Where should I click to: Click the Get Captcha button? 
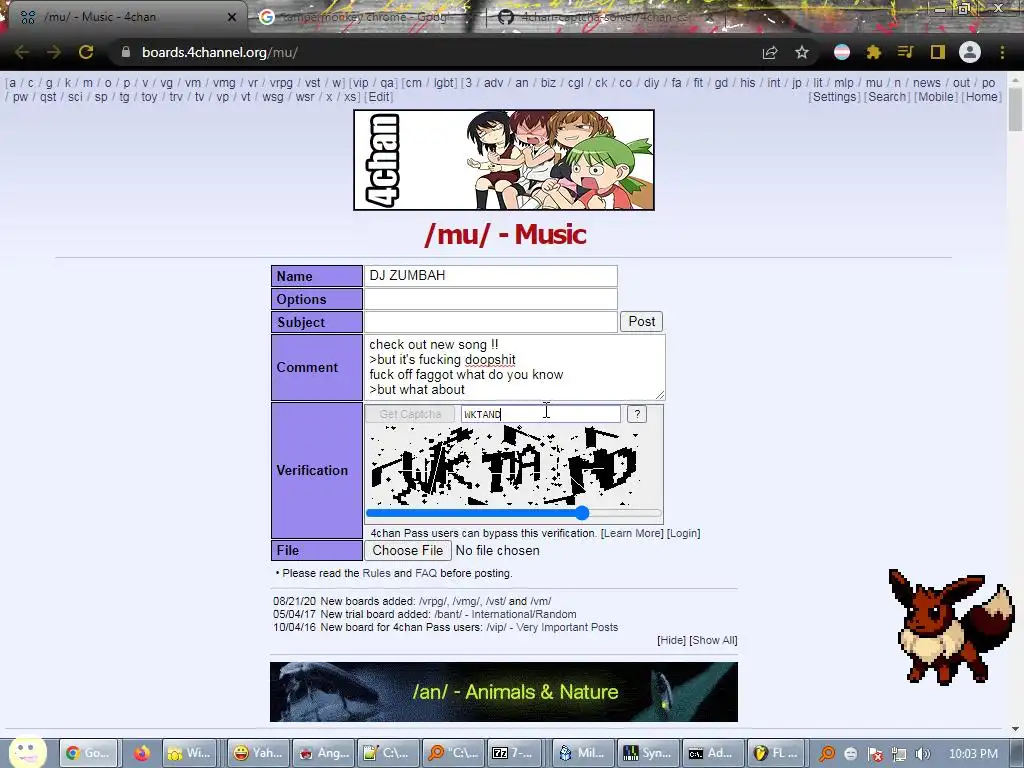[410, 414]
